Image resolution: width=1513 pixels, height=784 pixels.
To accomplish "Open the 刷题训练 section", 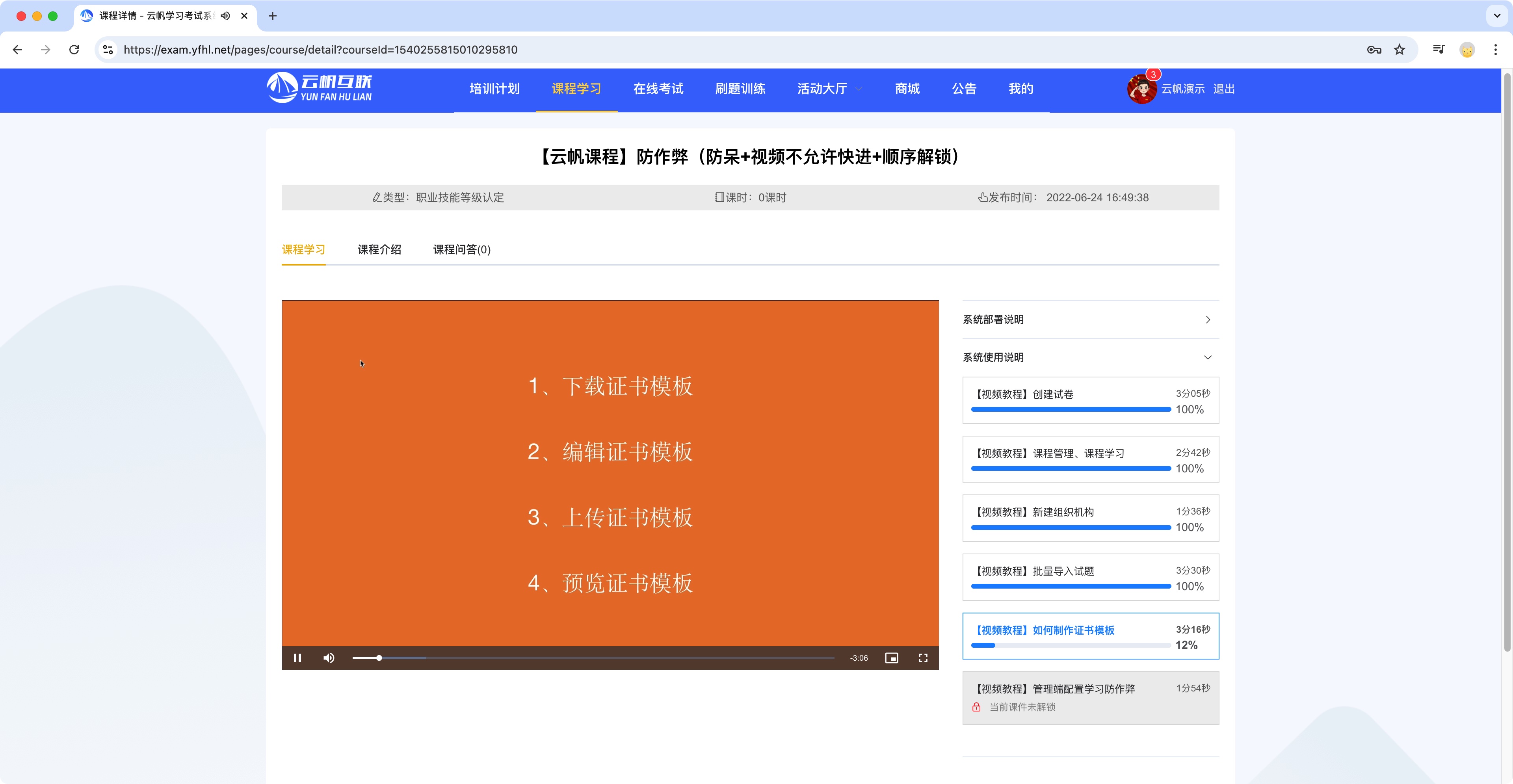I will (740, 89).
